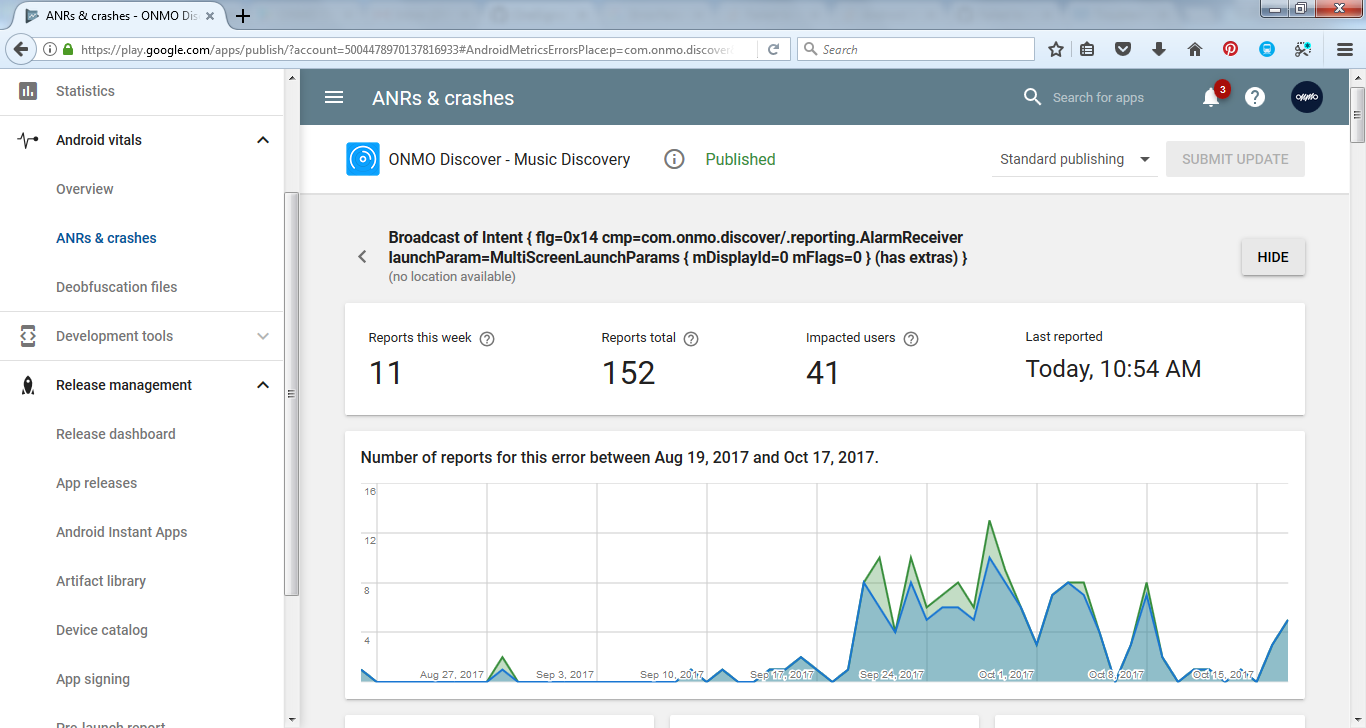The image size is (1366, 728).
Task: Select the Statistics sidebar icon
Action: pyautogui.click(x=27, y=90)
